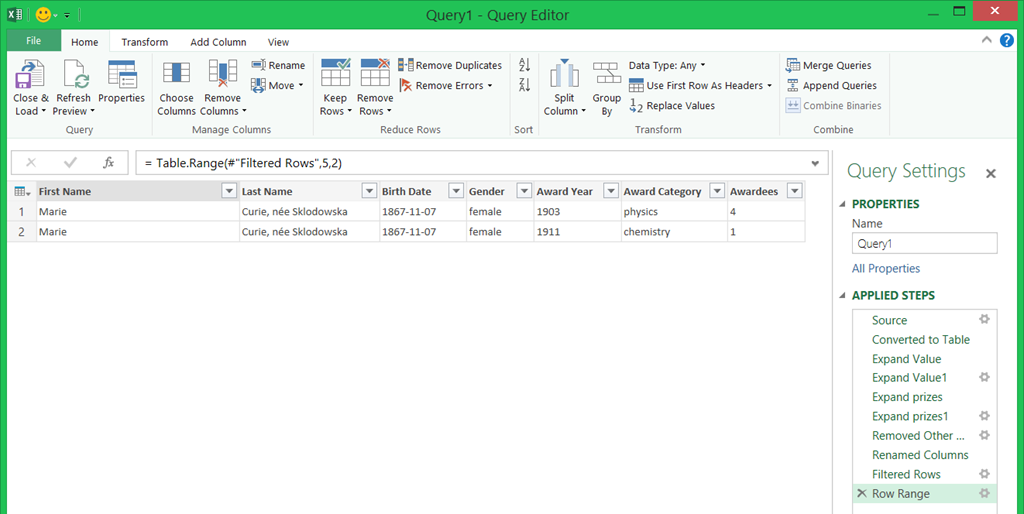Click the Refresh Preview icon
1024x514 pixels.
(x=74, y=75)
